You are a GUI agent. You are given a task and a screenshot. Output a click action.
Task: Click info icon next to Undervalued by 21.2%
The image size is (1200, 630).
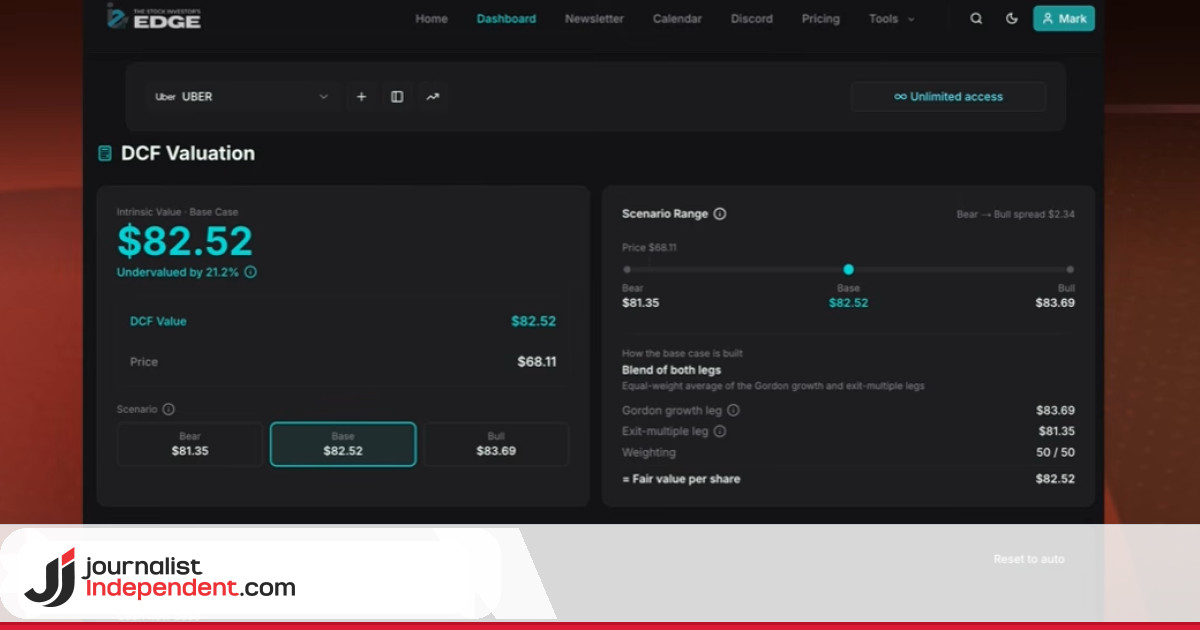coord(250,272)
